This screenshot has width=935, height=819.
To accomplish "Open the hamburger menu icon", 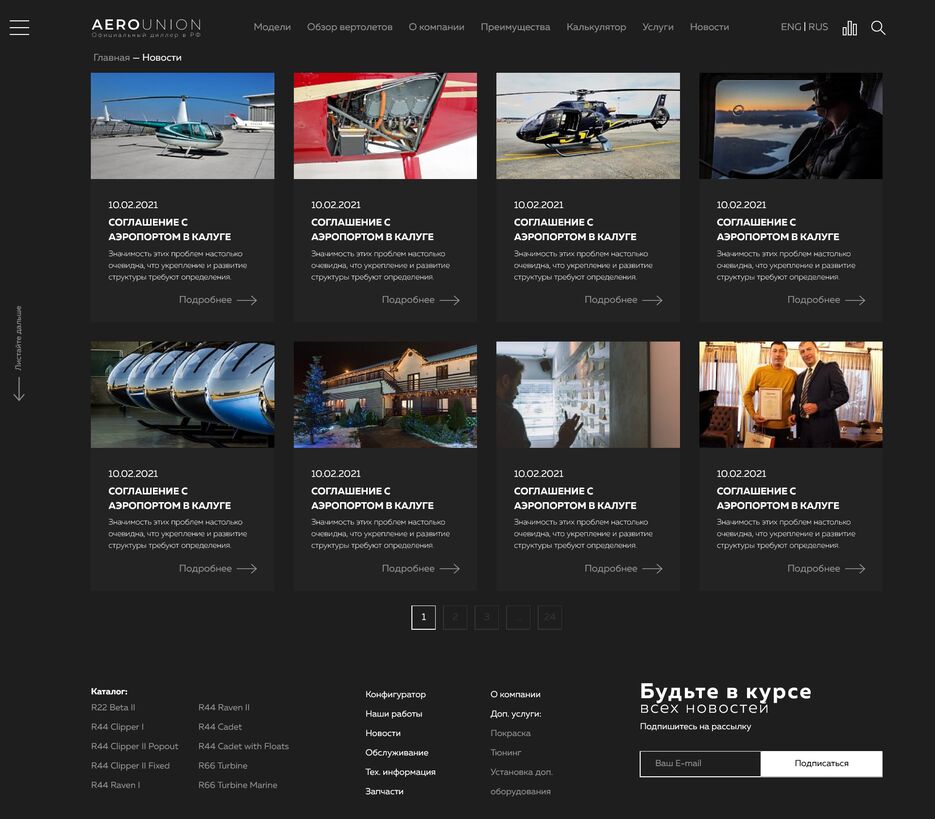I will tap(19, 28).
